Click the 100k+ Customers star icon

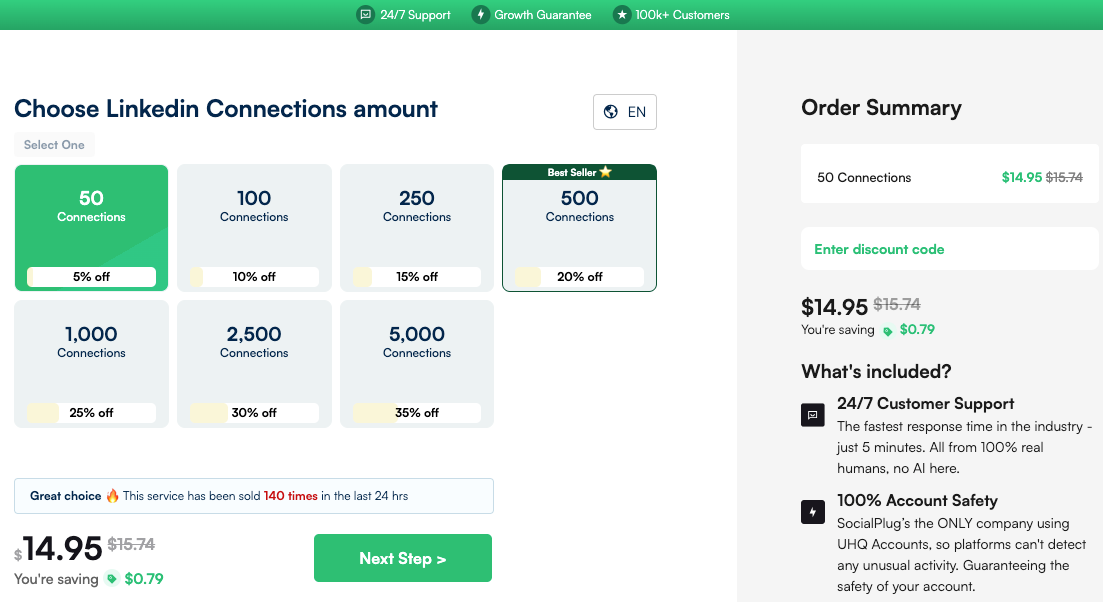[x=621, y=15]
